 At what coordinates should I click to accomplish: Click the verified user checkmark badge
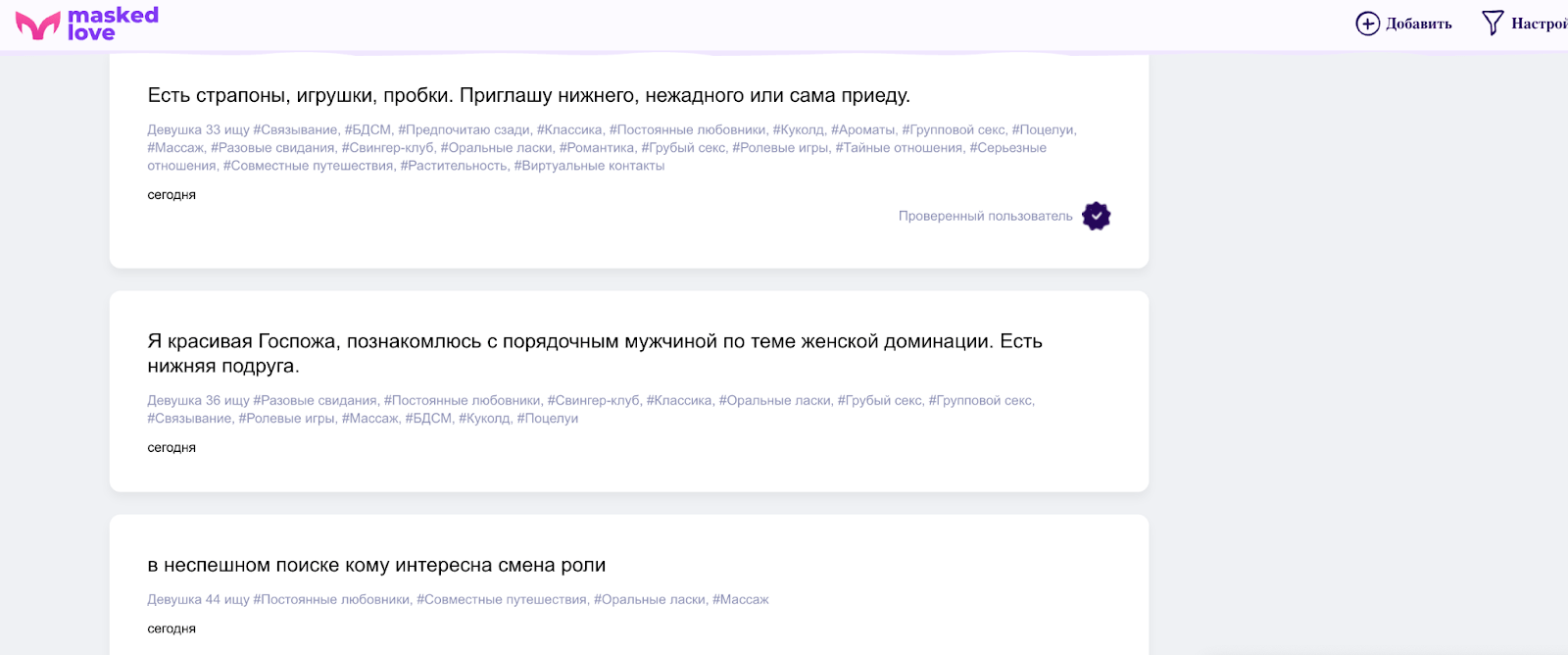[1096, 216]
